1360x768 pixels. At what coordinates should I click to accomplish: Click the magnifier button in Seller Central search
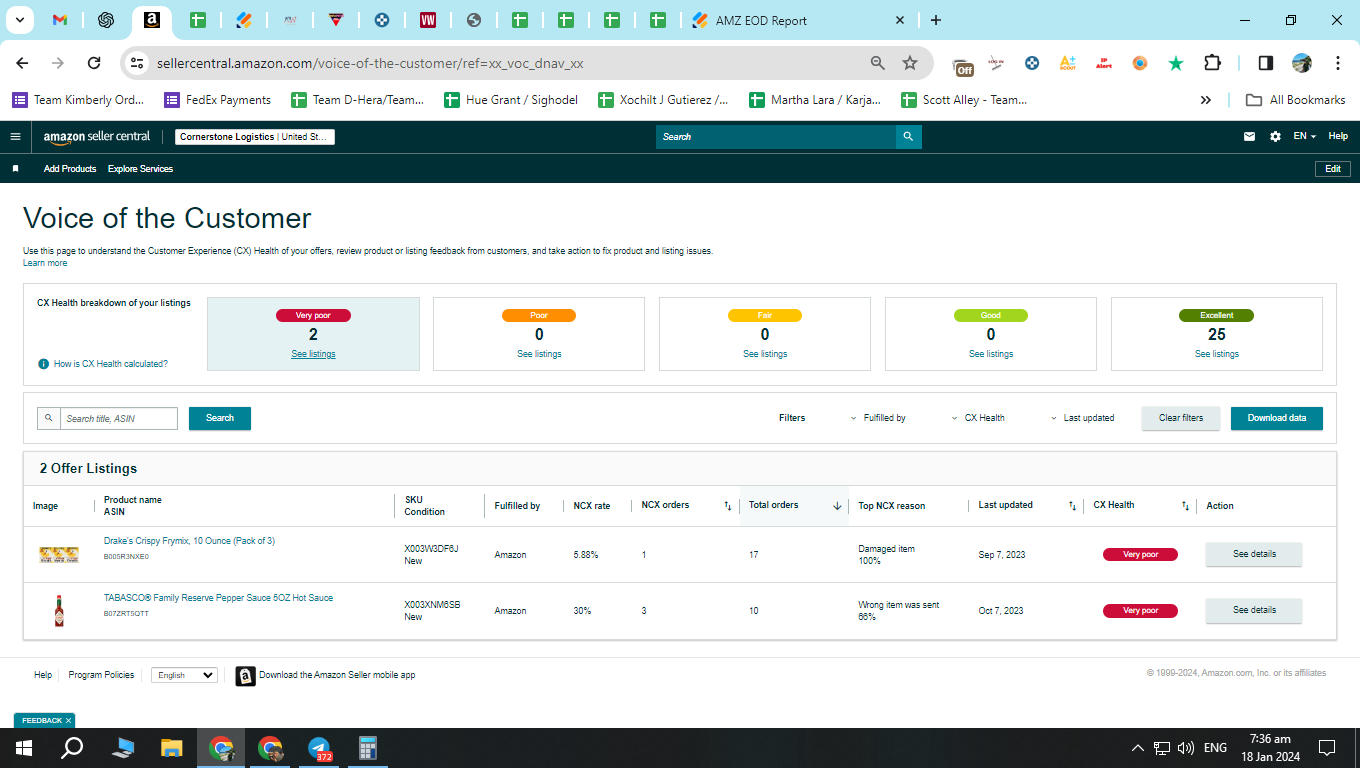[908, 137]
